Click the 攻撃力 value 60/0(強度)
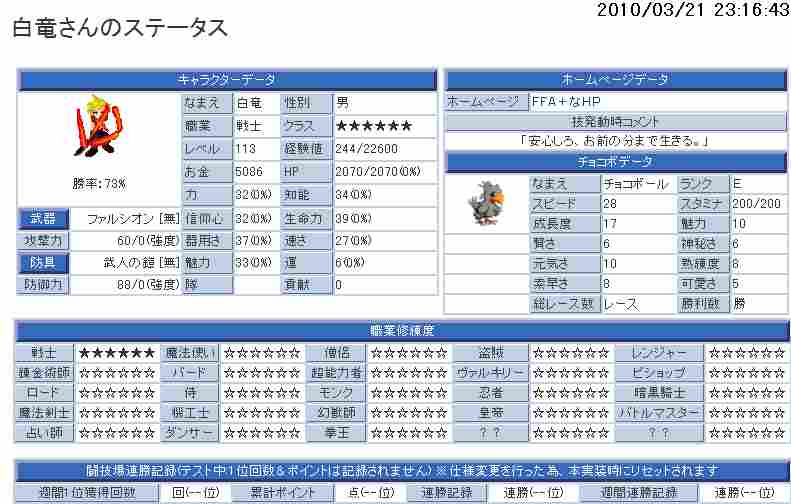791x504 pixels. click(x=148, y=241)
